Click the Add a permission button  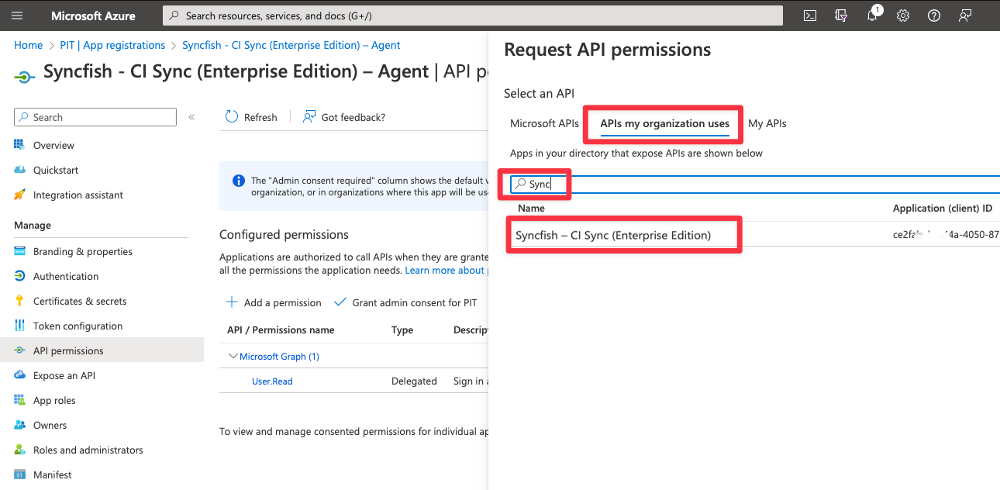[274, 302]
